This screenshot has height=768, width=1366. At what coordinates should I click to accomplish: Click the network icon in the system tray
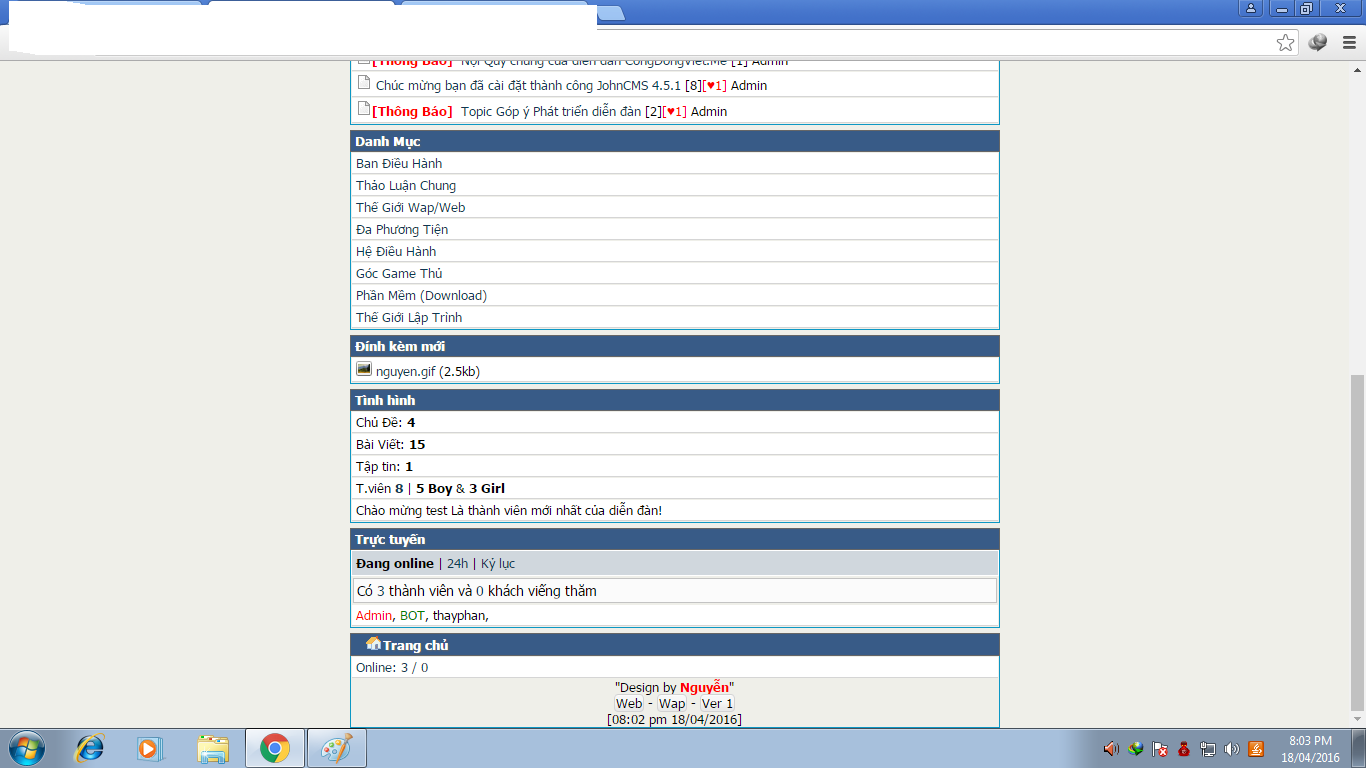1208,749
